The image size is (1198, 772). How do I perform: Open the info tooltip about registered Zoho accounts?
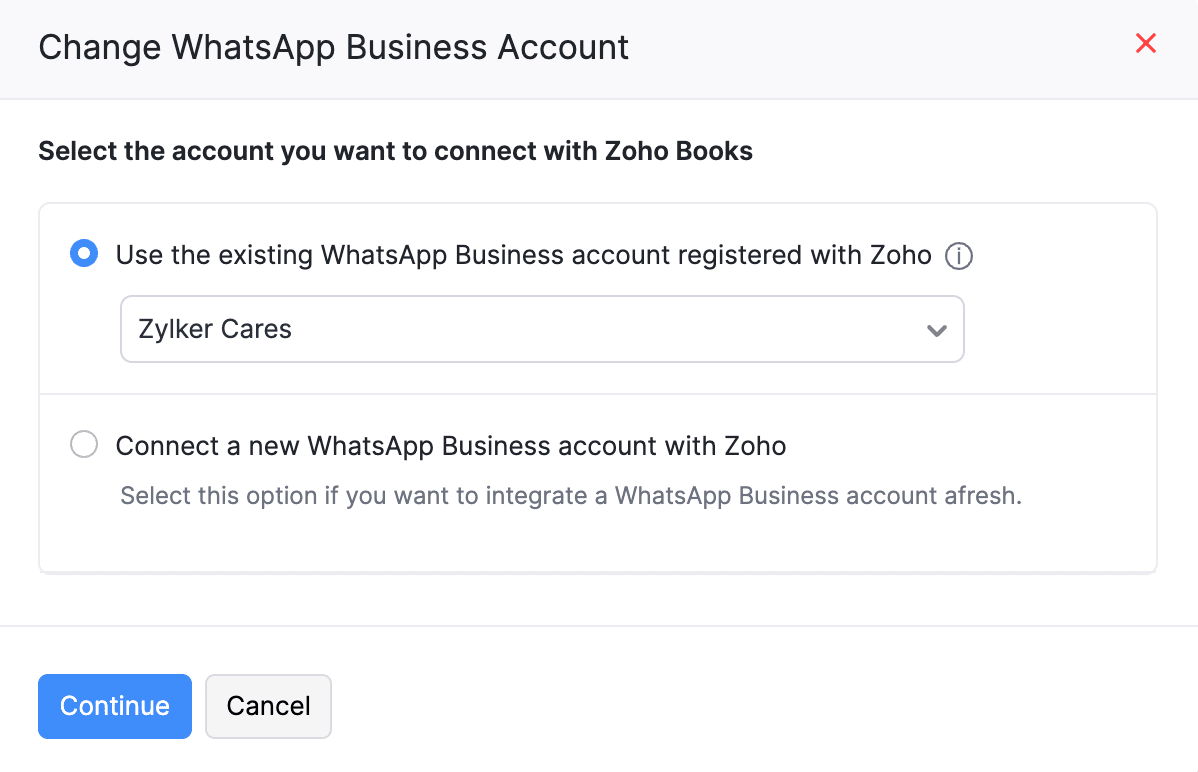(958, 256)
